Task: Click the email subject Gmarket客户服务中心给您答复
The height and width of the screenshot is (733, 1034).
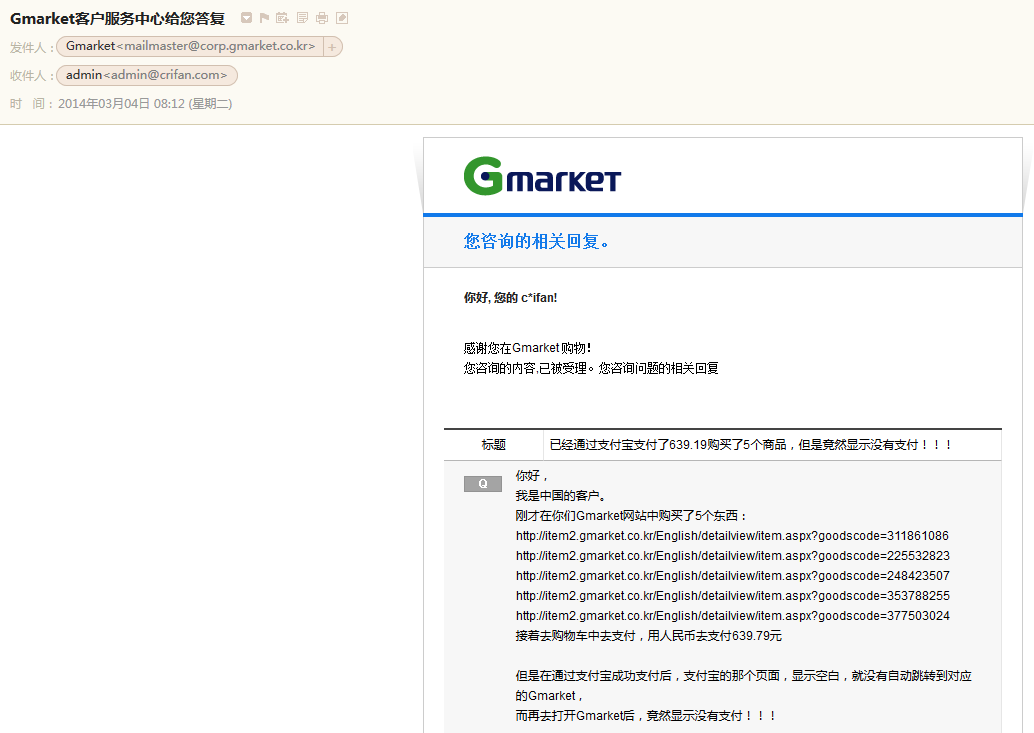Action: click(117, 18)
